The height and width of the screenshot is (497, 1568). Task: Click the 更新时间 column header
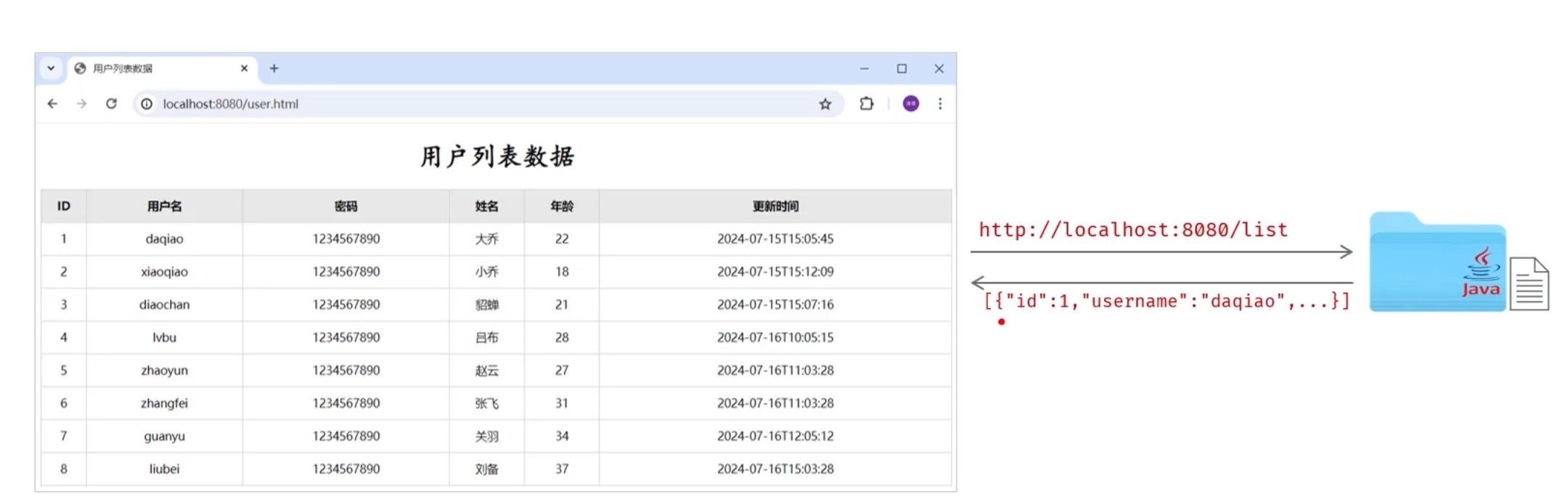point(775,206)
